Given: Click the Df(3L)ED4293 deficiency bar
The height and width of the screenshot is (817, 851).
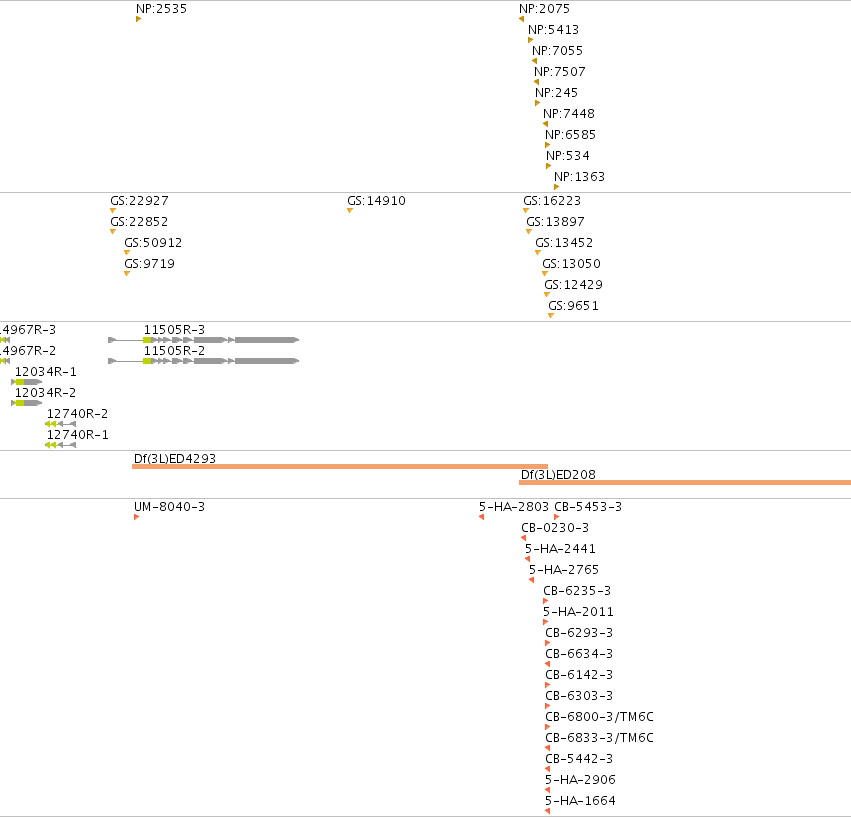Looking at the screenshot, I should (x=340, y=466).
